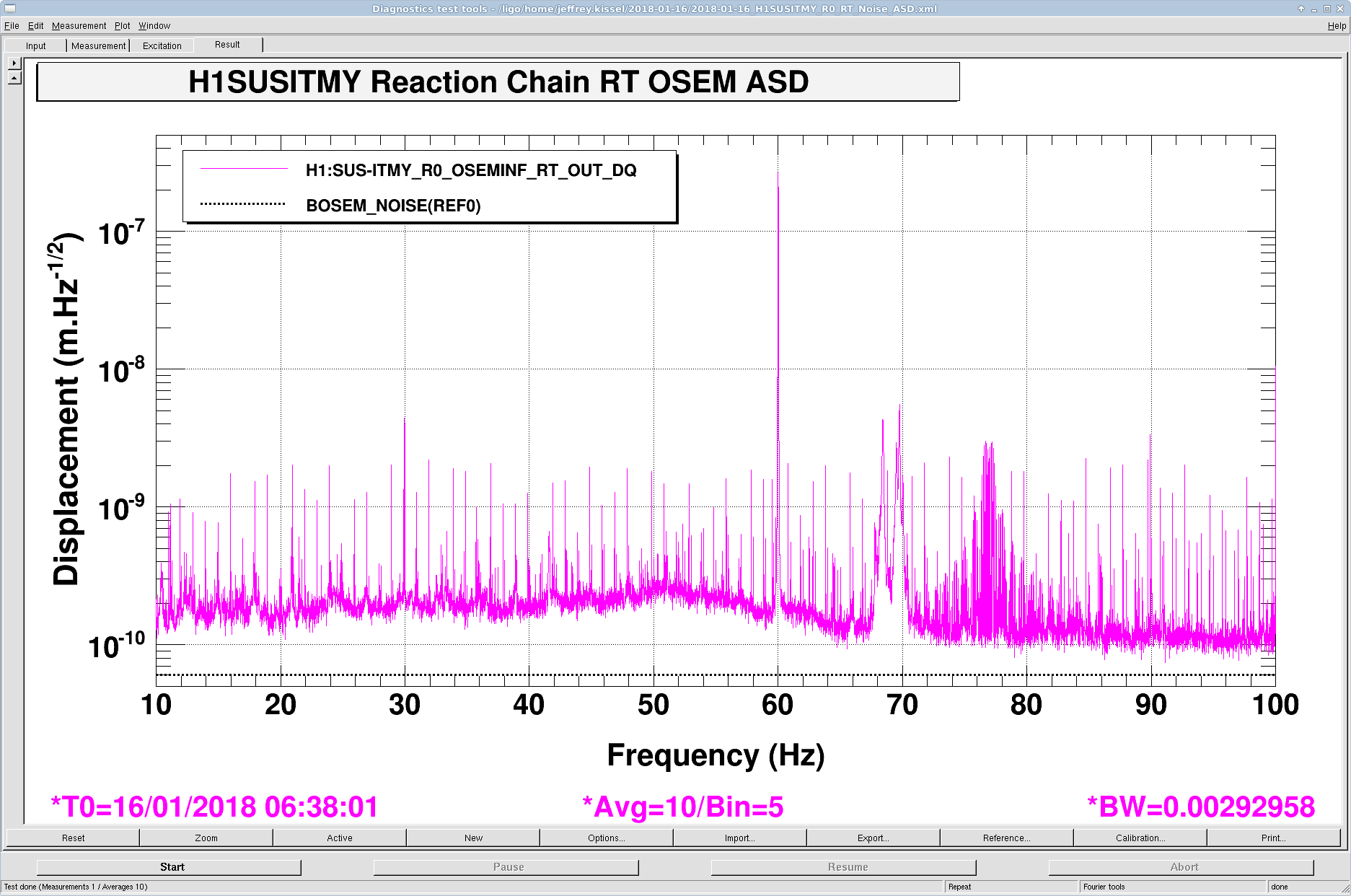Open the window menu icon in title bar
The image size is (1351, 896).
tap(9, 9)
